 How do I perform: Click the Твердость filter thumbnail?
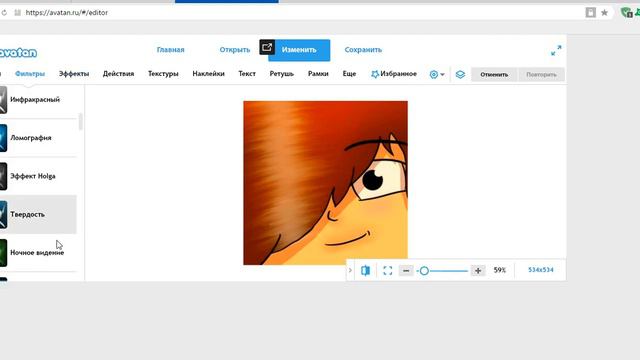(x=3, y=214)
